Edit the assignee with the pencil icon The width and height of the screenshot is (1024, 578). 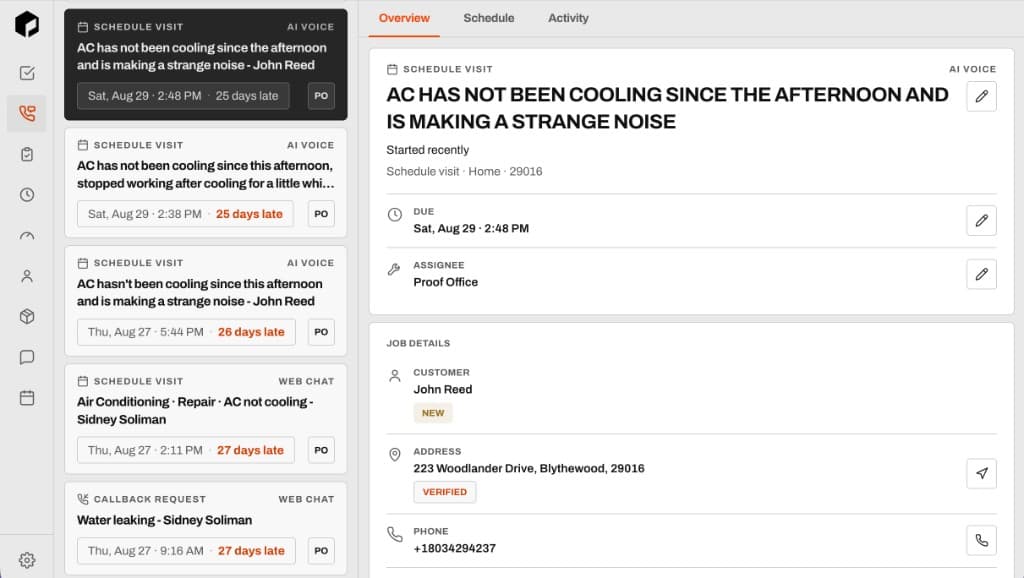pos(981,274)
